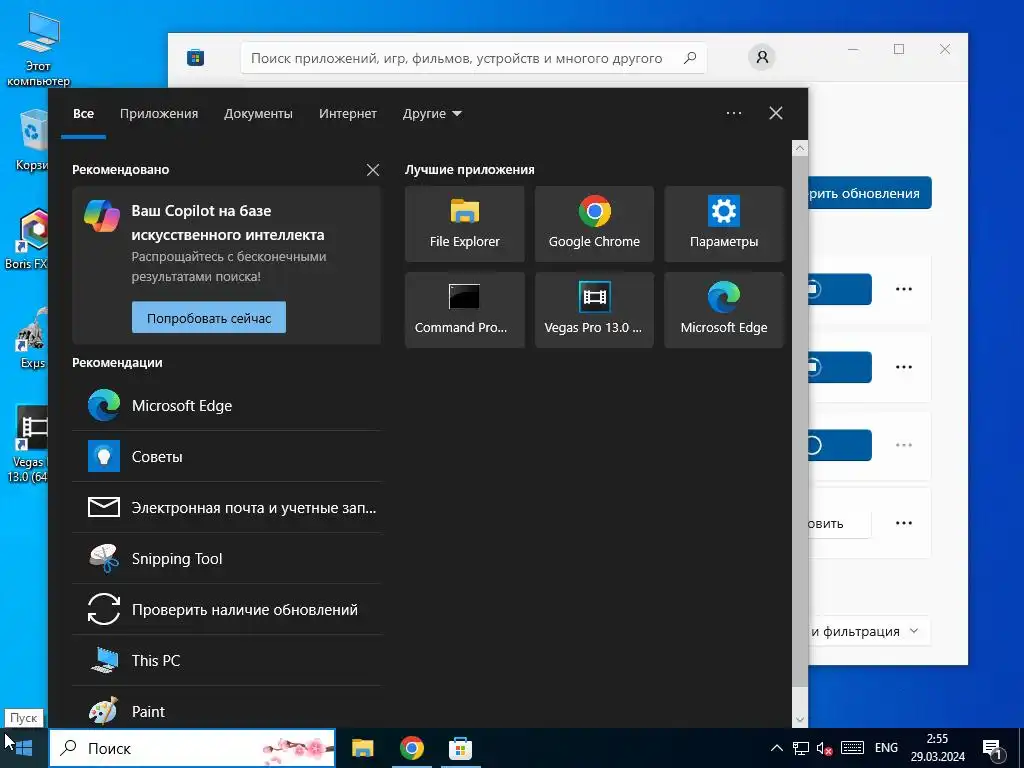Close the search panel

pos(776,113)
